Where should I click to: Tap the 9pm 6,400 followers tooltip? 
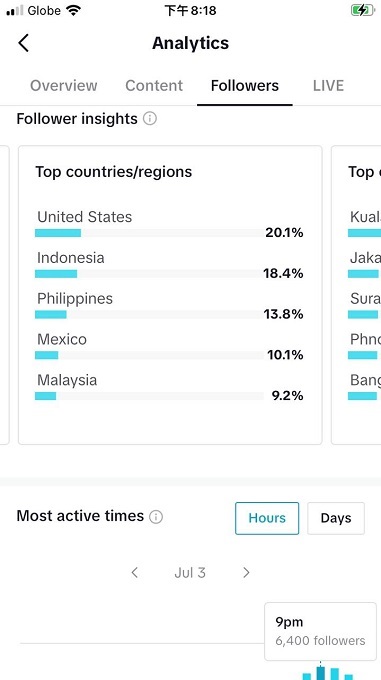(320, 631)
